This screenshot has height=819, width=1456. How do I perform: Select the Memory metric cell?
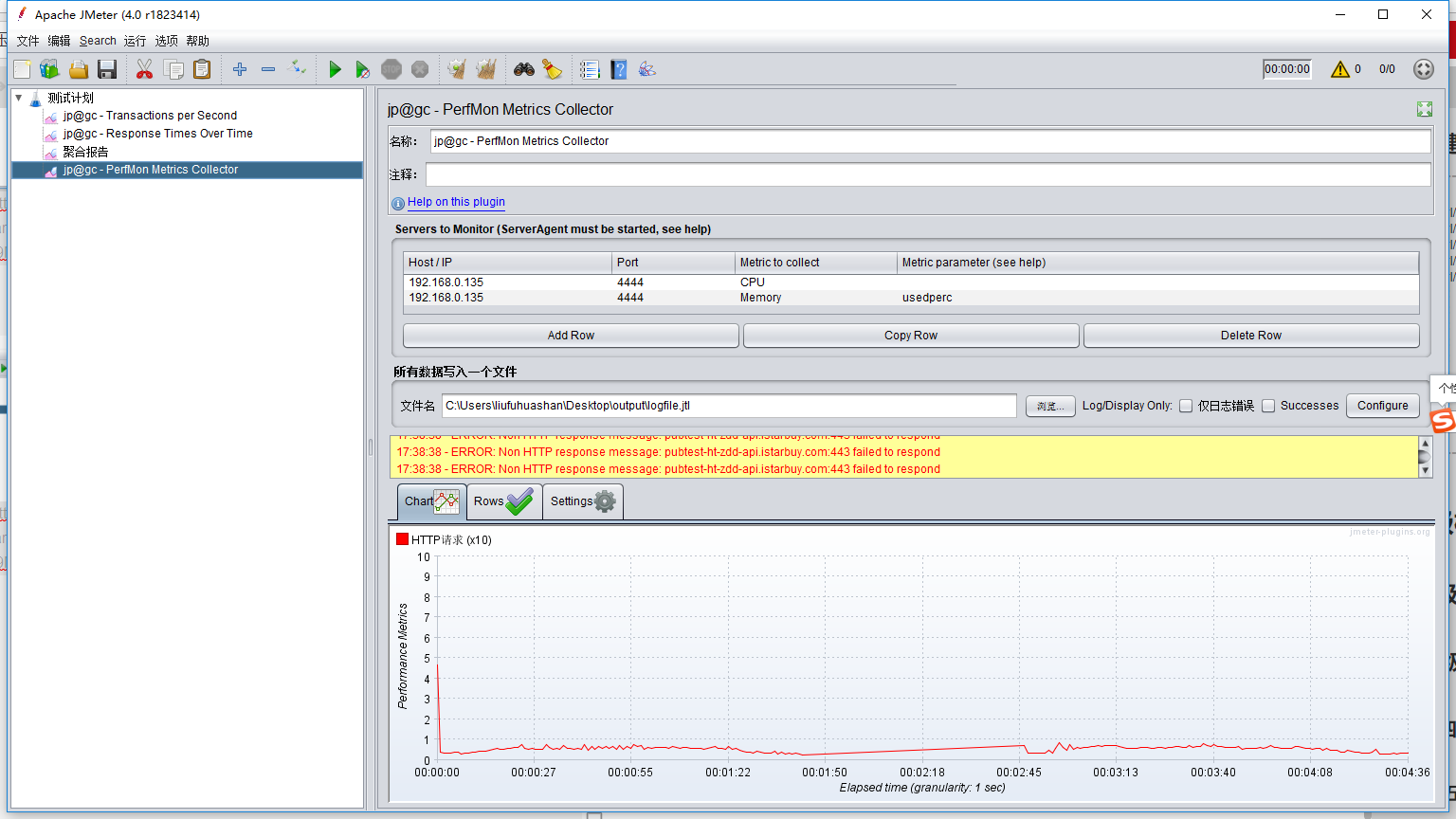[x=816, y=298]
